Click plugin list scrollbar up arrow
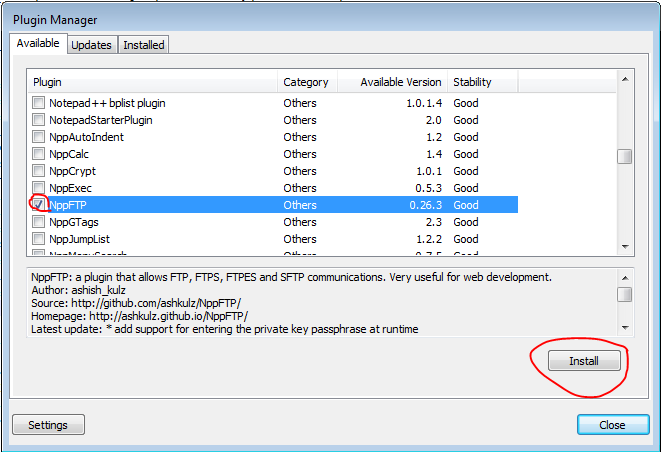Viewport: 661px width, 452px height. 625,79
